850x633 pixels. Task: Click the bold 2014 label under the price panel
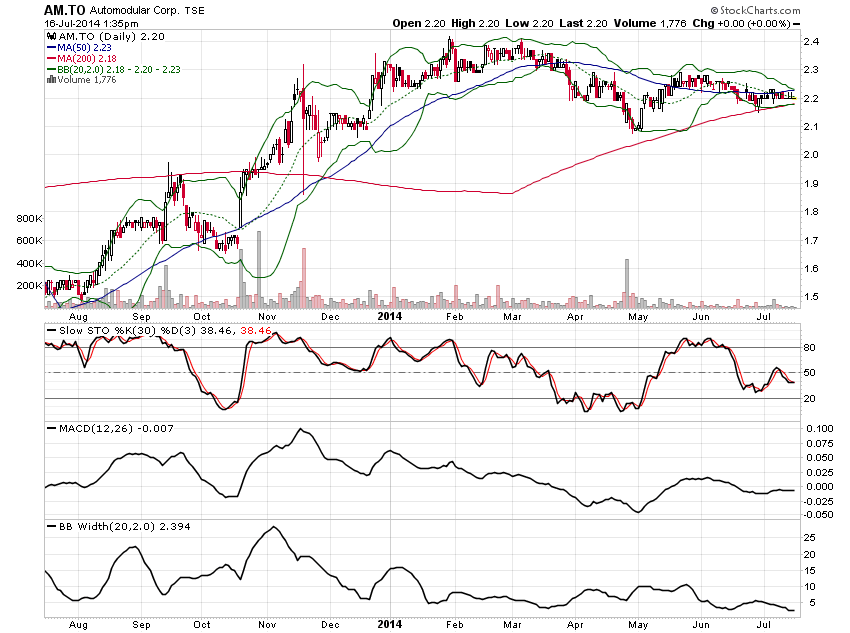pos(390,316)
